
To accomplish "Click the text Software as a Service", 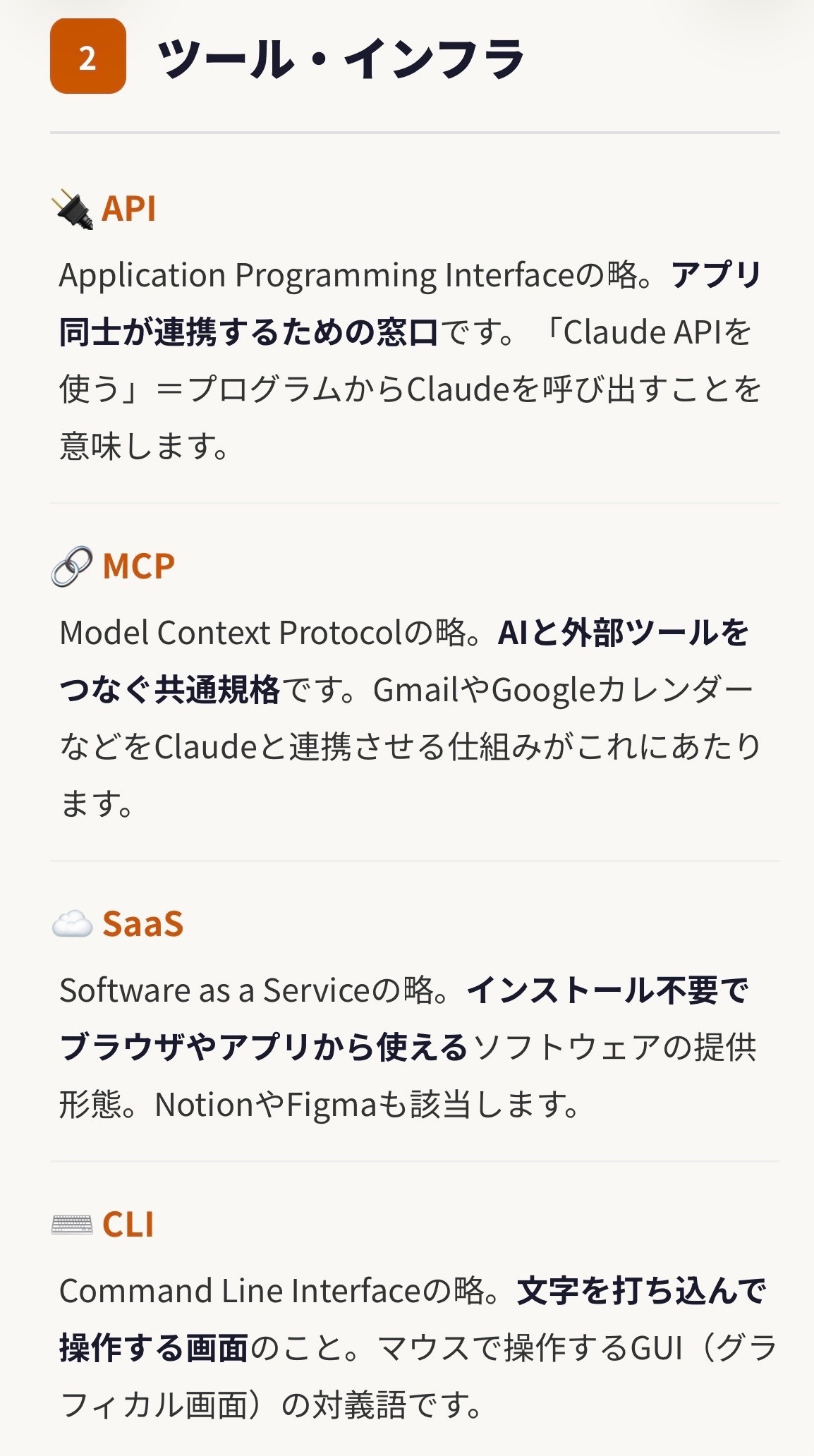I will 214,990.
